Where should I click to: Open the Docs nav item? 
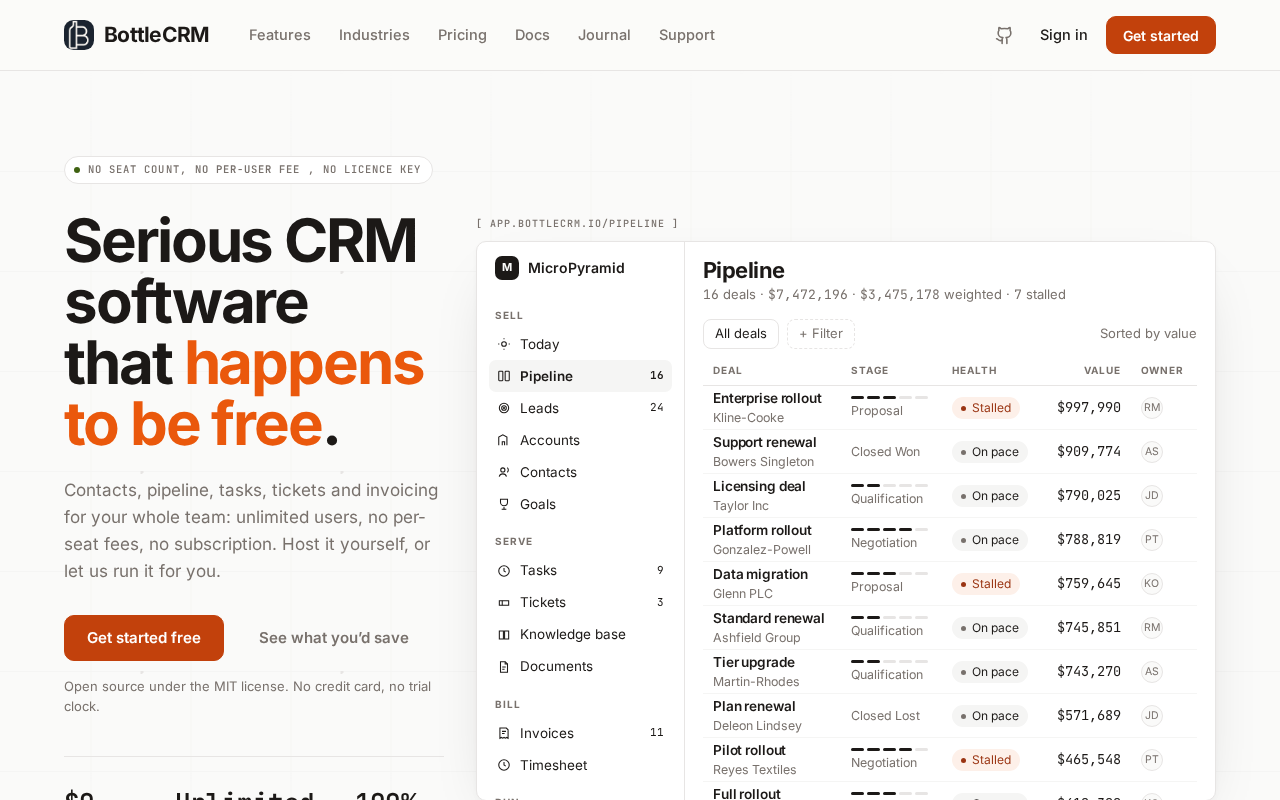(x=532, y=35)
